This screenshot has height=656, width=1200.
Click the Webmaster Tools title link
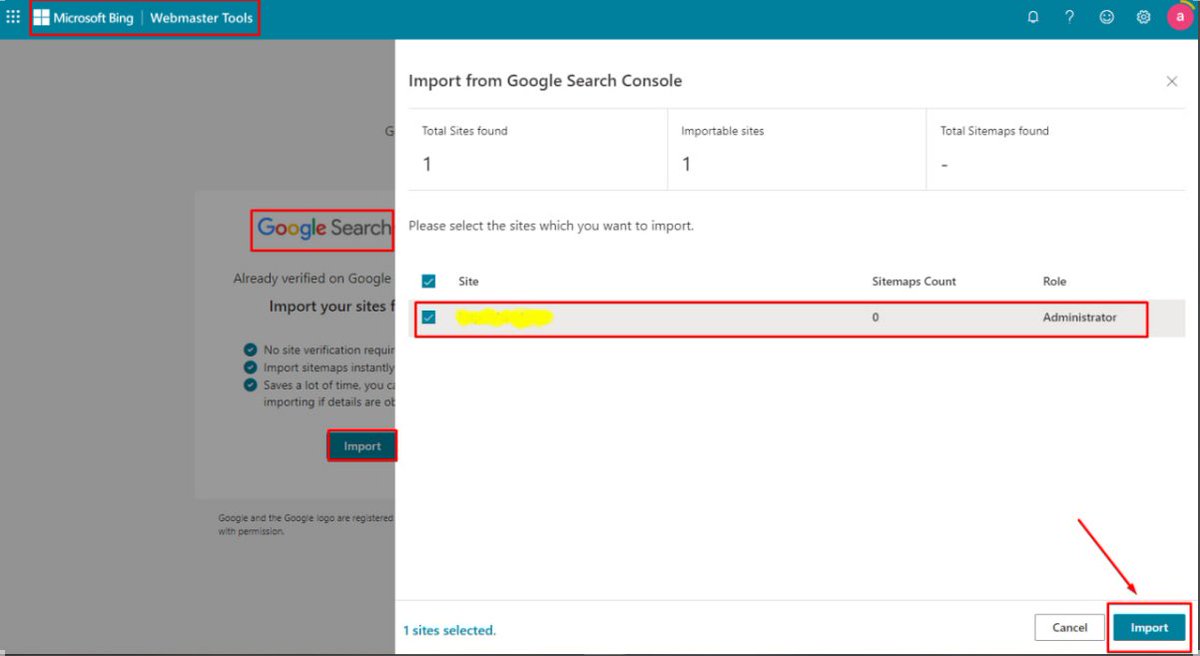click(x=201, y=18)
